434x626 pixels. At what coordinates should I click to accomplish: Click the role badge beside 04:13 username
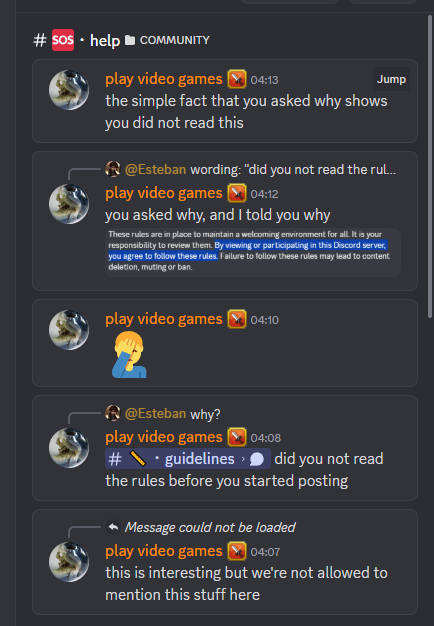coord(237,79)
